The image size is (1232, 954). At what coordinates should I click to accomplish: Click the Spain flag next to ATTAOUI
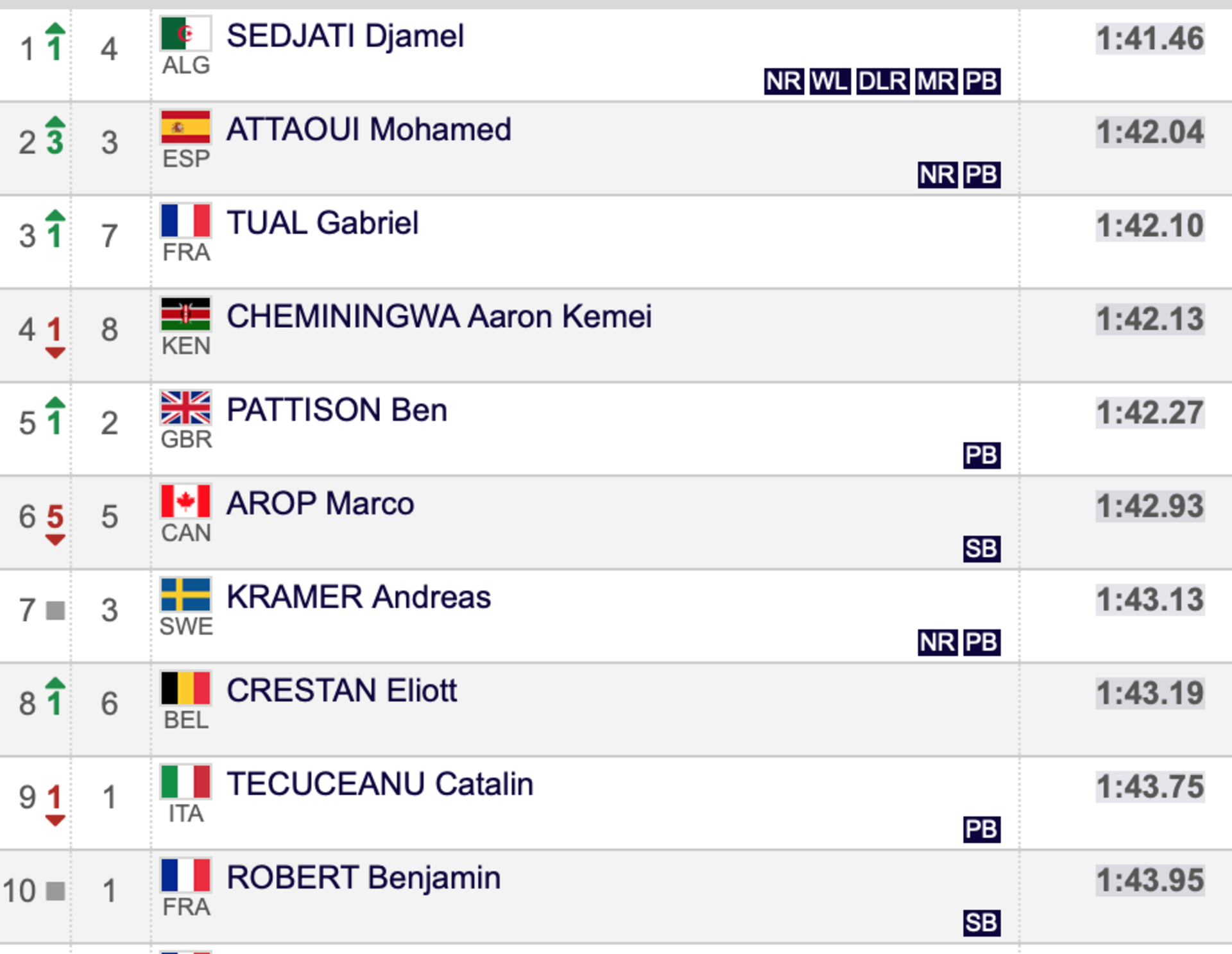point(185,127)
